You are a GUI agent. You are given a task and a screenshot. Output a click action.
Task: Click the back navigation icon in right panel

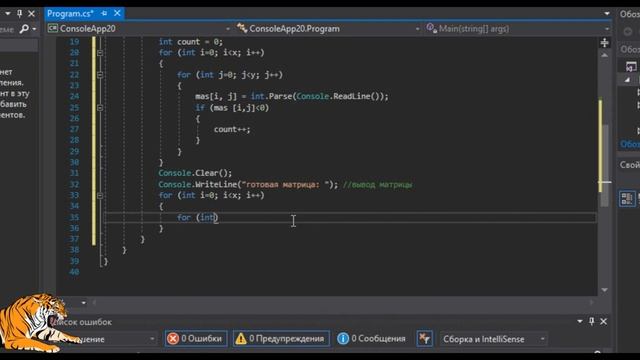[x=628, y=31]
